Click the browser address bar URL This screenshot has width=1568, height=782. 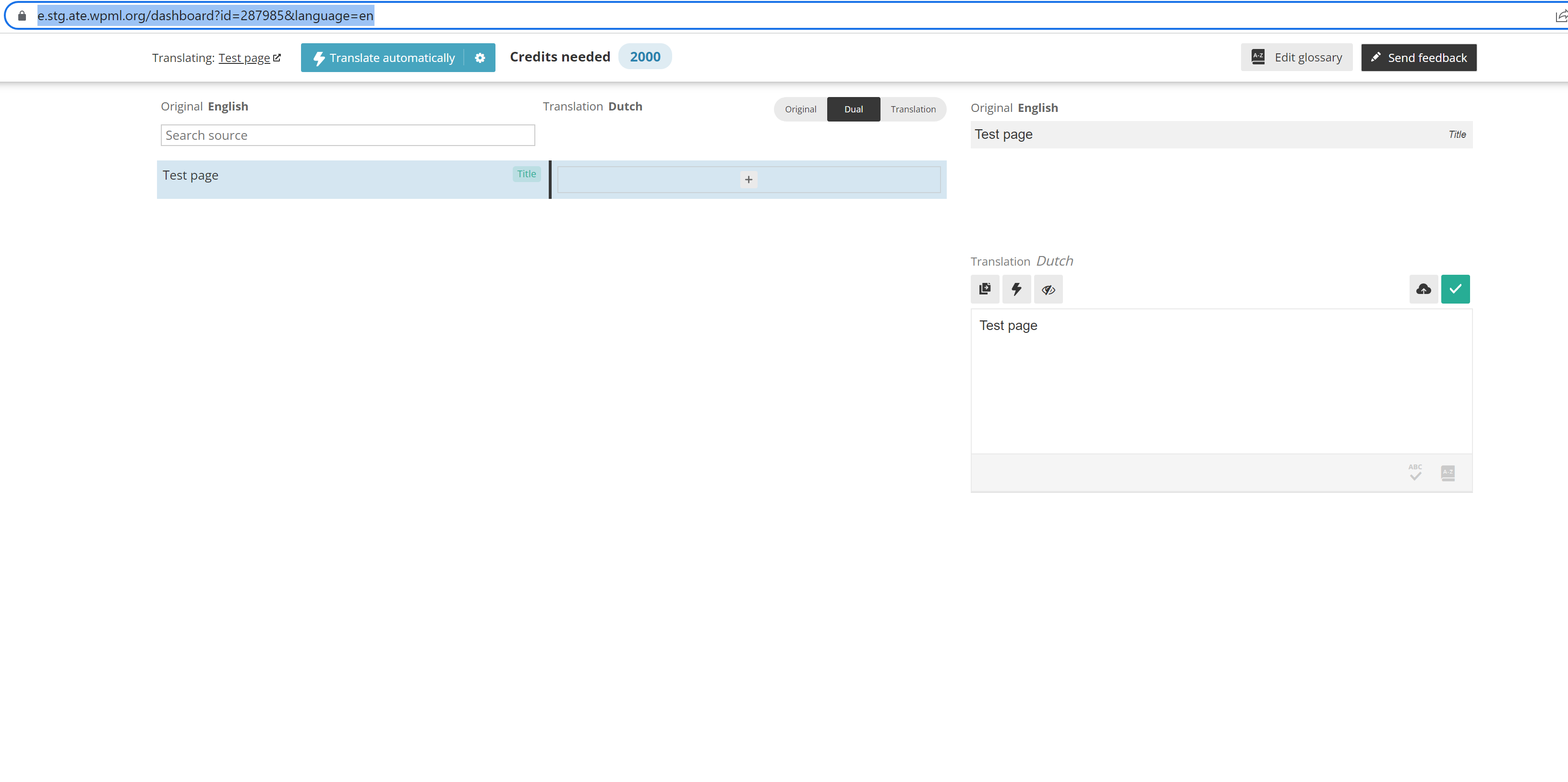tap(205, 16)
